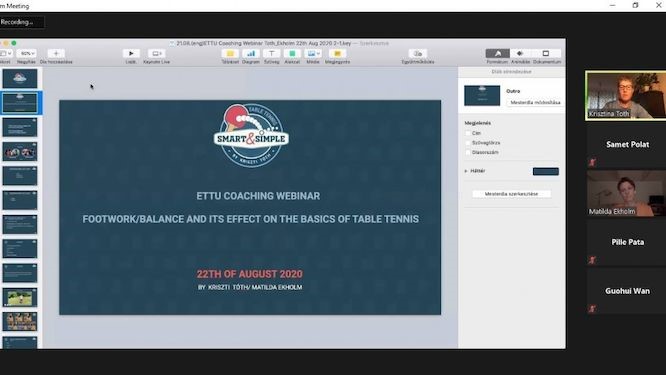This screenshot has width=666, height=375.
Task: Click the Smart & Simple logo on slide
Action: (251, 135)
